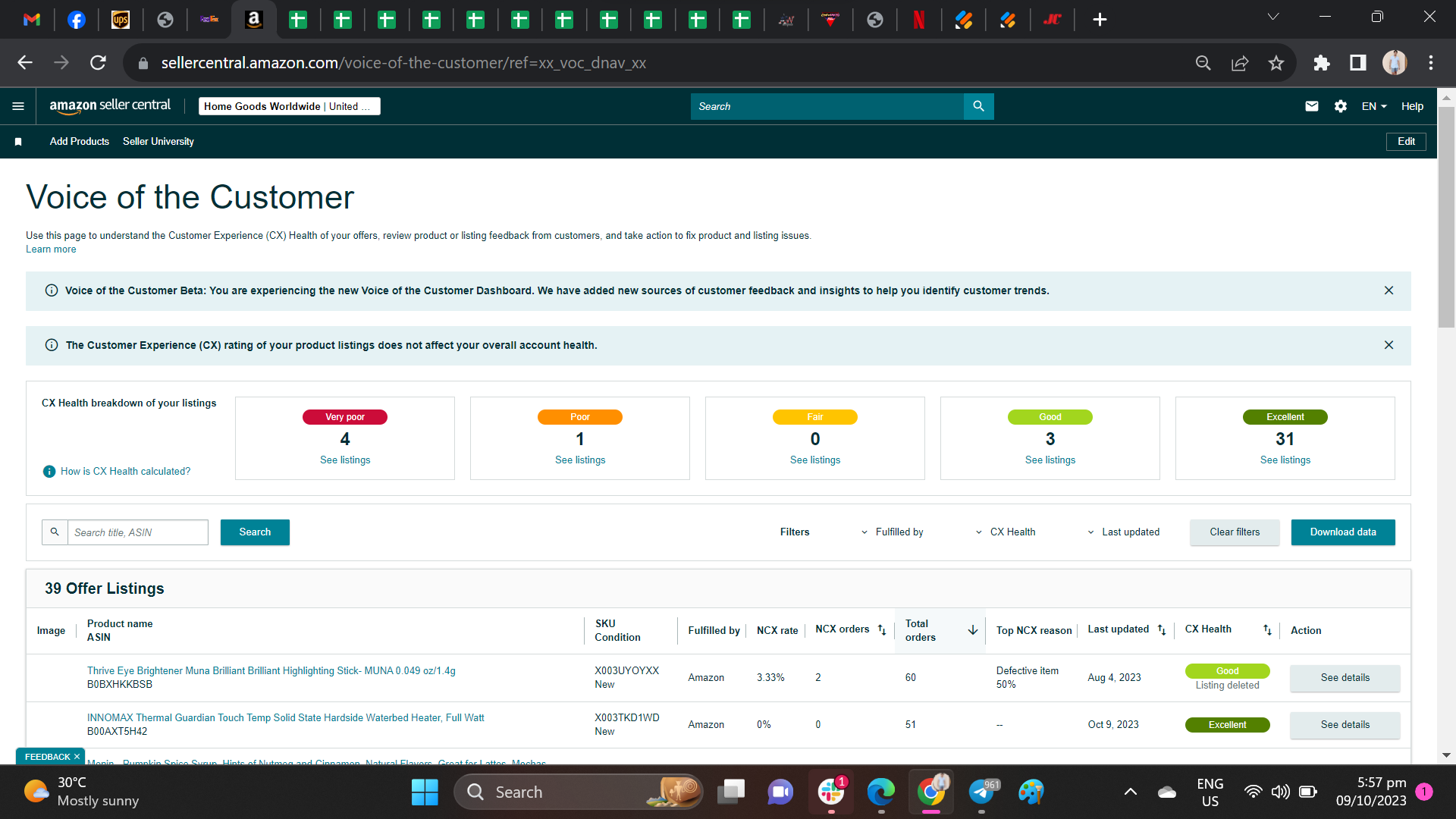Expand the Fulfilled by filter dropdown
This screenshot has width=1456, height=819.
pyautogui.click(x=893, y=532)
